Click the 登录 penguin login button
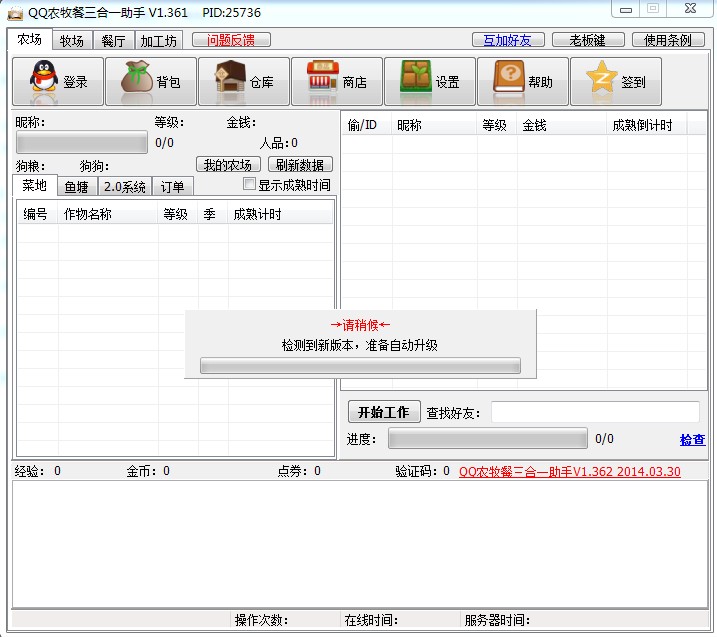This screenshot has width=717, height=637. click(58, 82)
